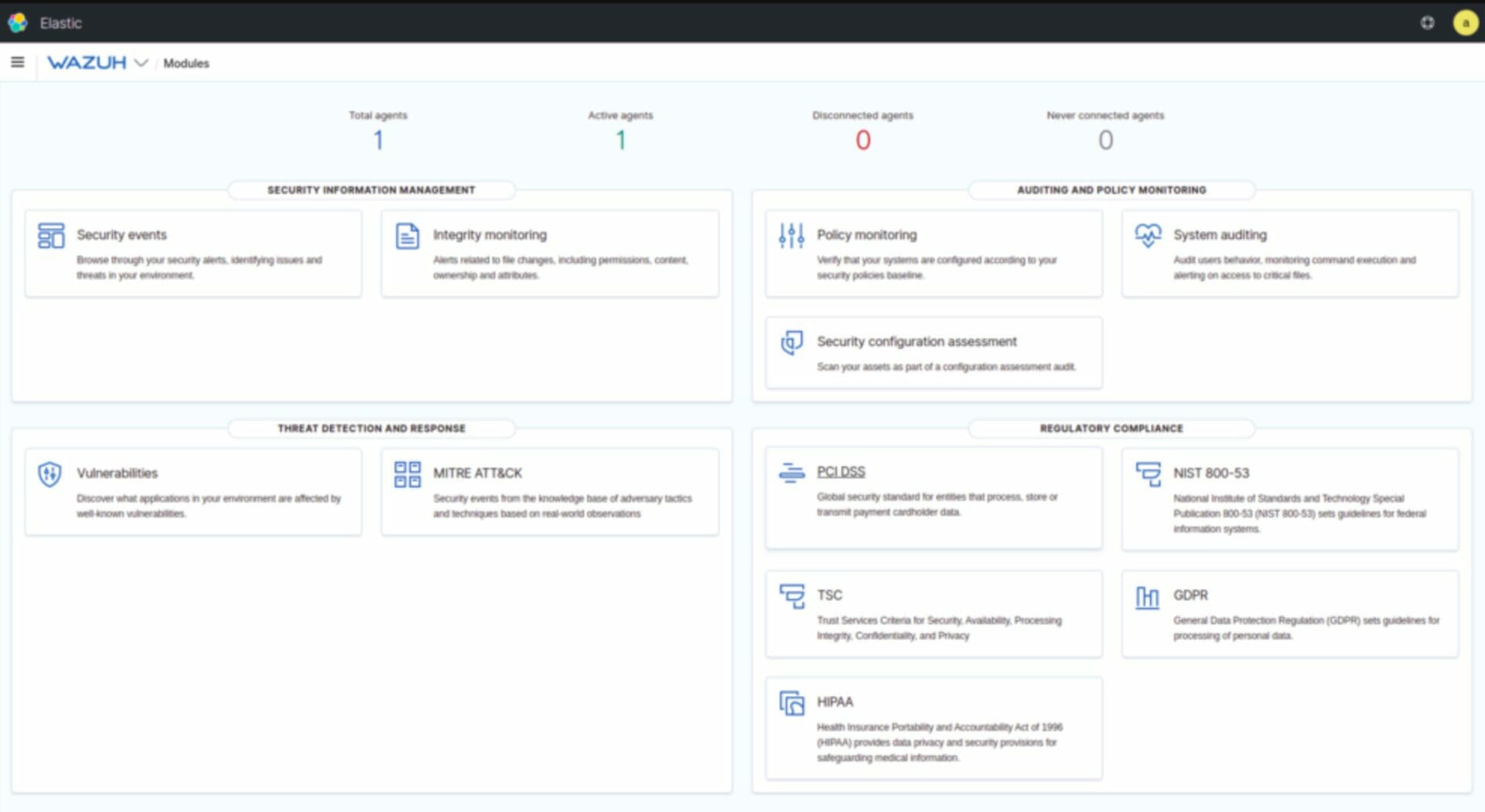The width and height of the screenshot is (1485, 812).
Task: Click the Integrity monitoring document icon
Action: tap(407, 236)
